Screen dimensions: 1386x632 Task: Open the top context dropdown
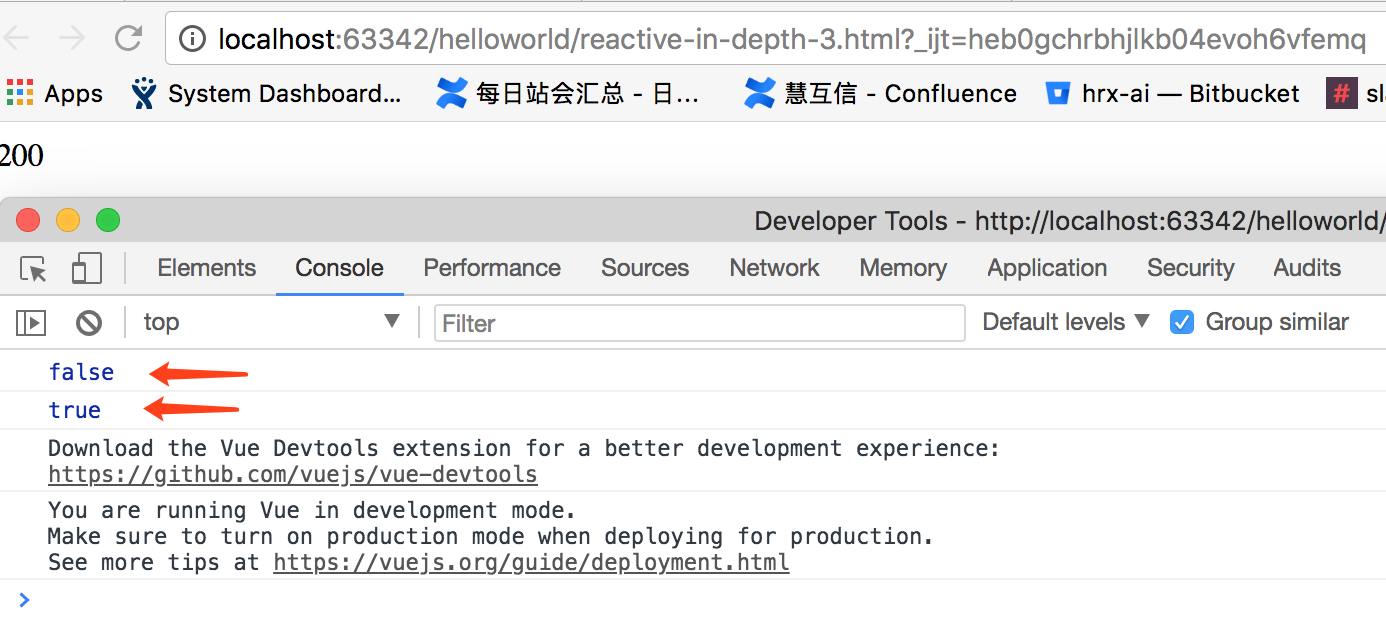pyautogui.click(x=270, y=322)
